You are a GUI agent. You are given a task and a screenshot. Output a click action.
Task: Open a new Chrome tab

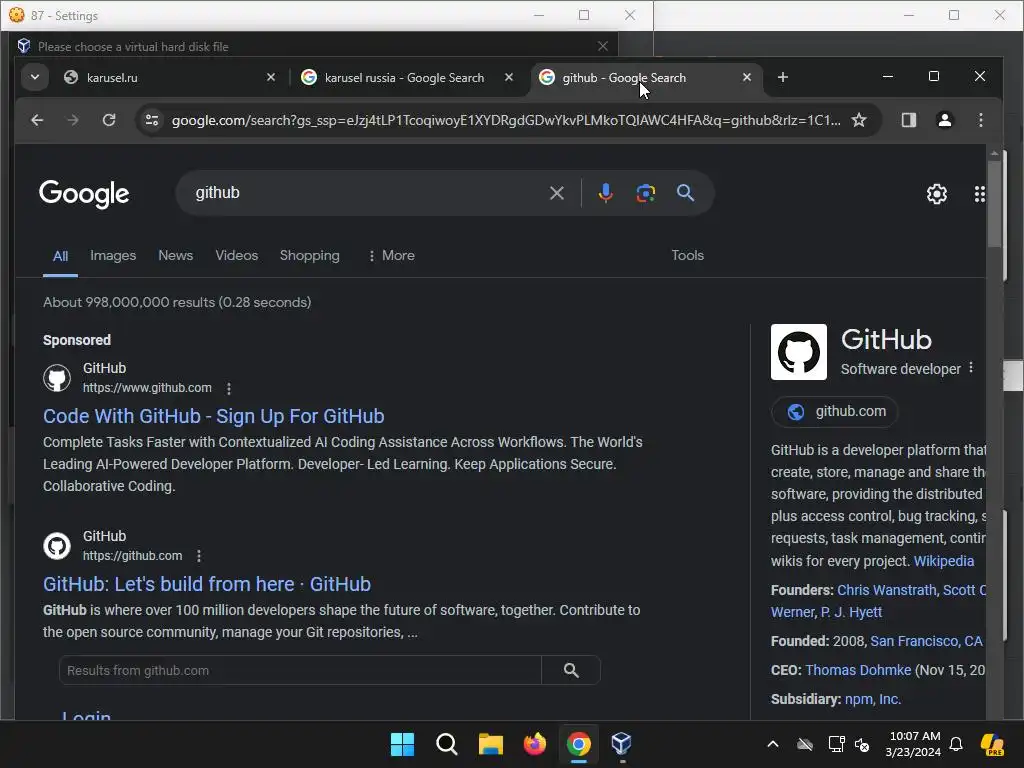click(x=782, y=78)
